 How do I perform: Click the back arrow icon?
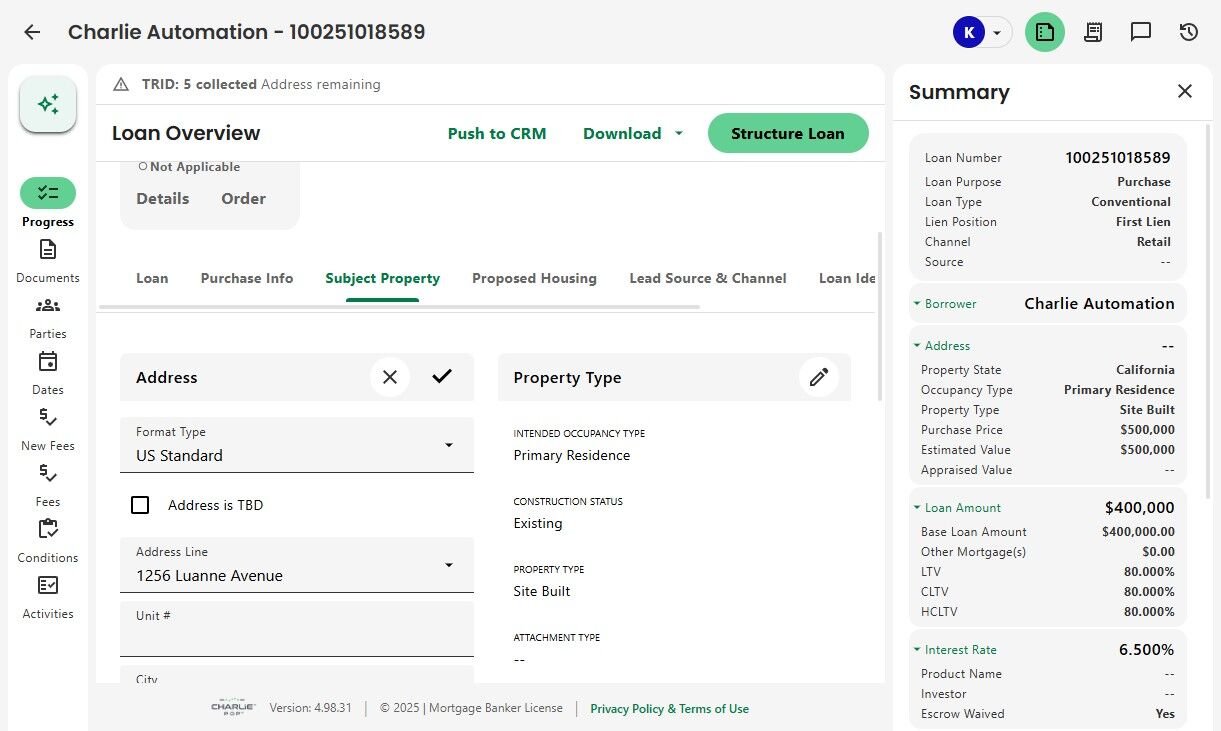point(32,32)
